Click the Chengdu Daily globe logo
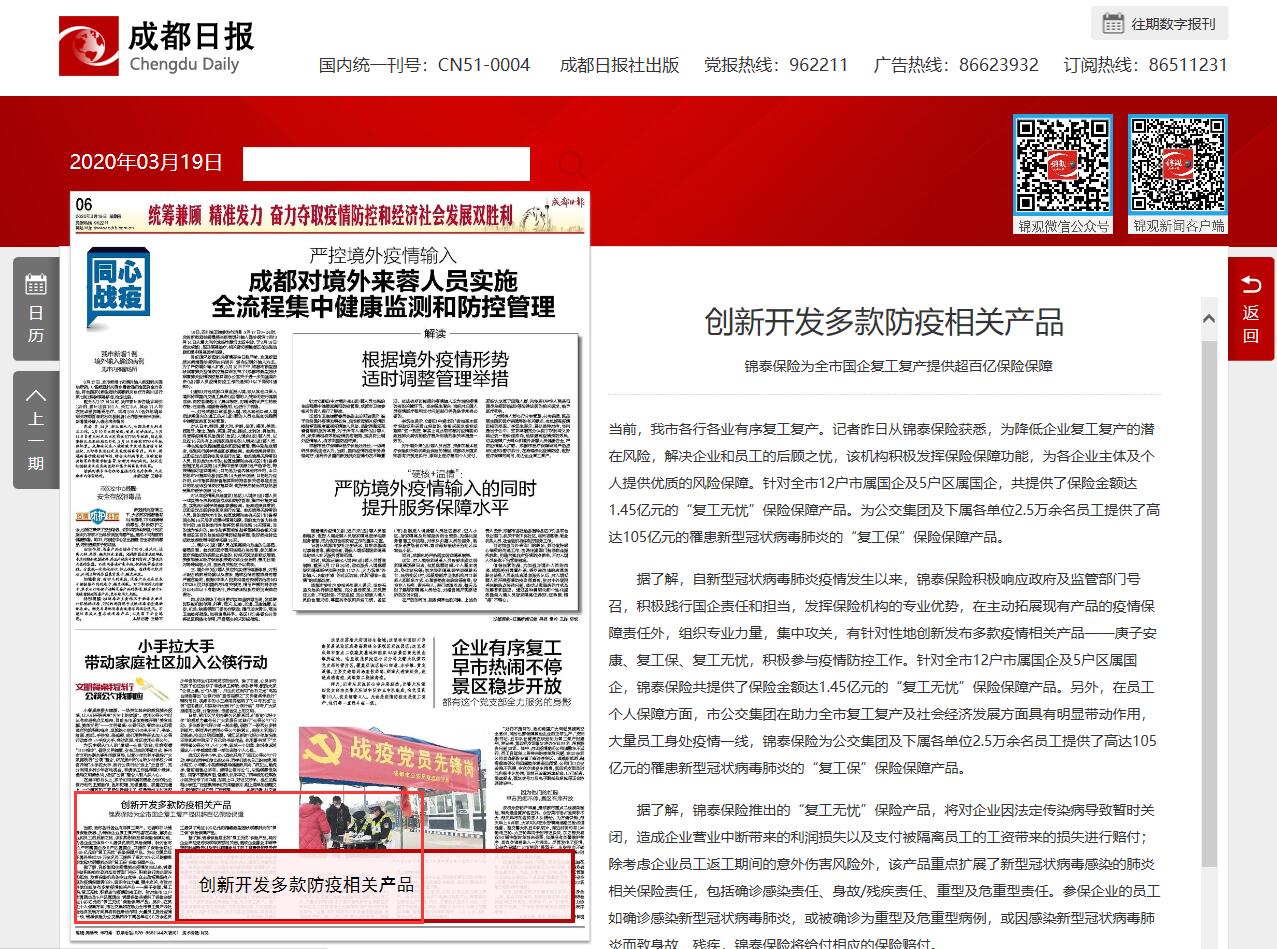This screenshot has width=1277, height=949. (x=90, y=46)
